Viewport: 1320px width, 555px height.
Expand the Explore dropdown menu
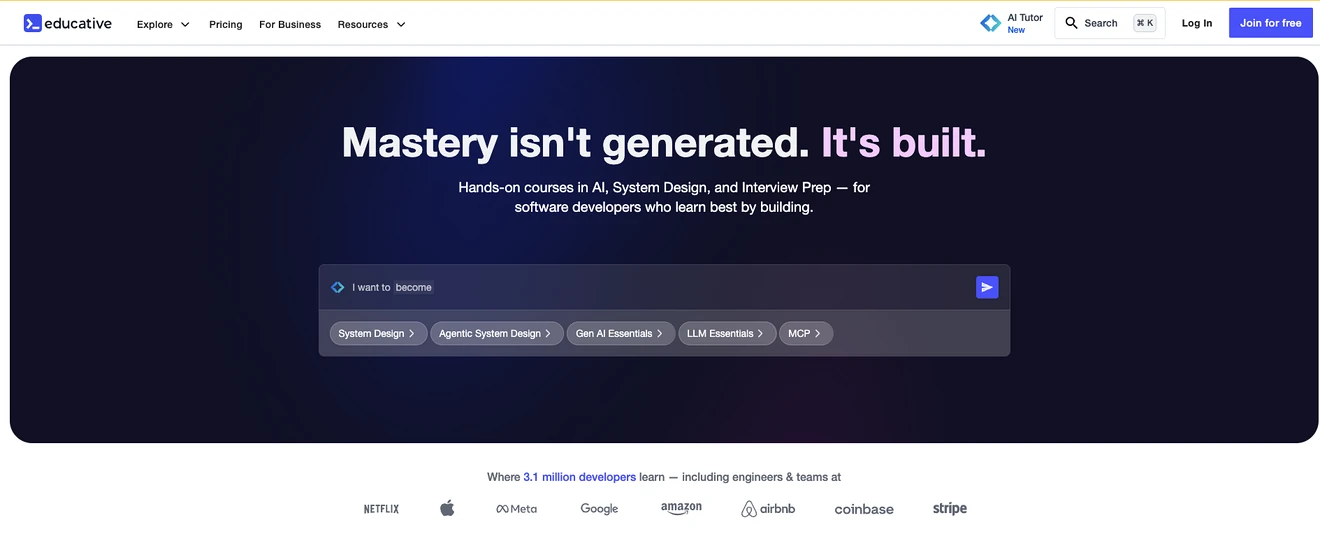pyautogui.click(x=163, y=24)
